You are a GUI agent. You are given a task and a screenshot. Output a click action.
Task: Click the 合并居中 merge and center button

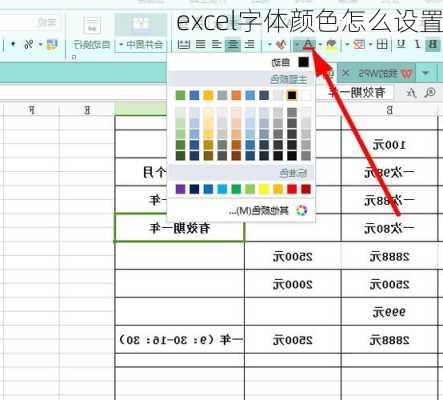(141, 44)
